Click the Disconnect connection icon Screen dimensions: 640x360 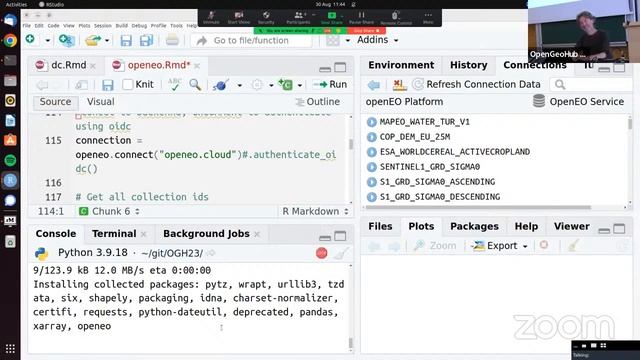[400, 85]
